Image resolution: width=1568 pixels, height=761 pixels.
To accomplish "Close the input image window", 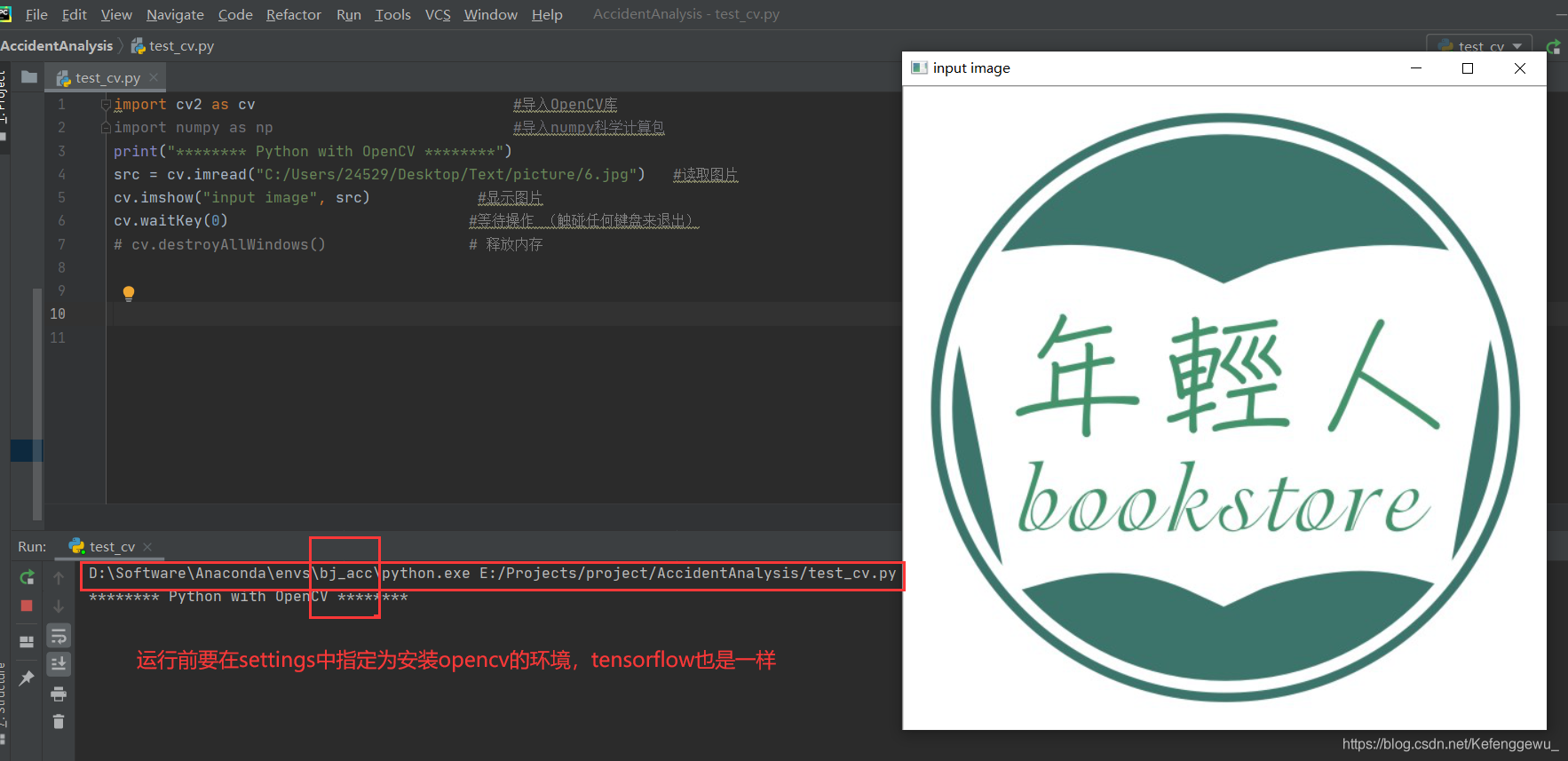I will pyautogui.click(x=1520, y=68).
